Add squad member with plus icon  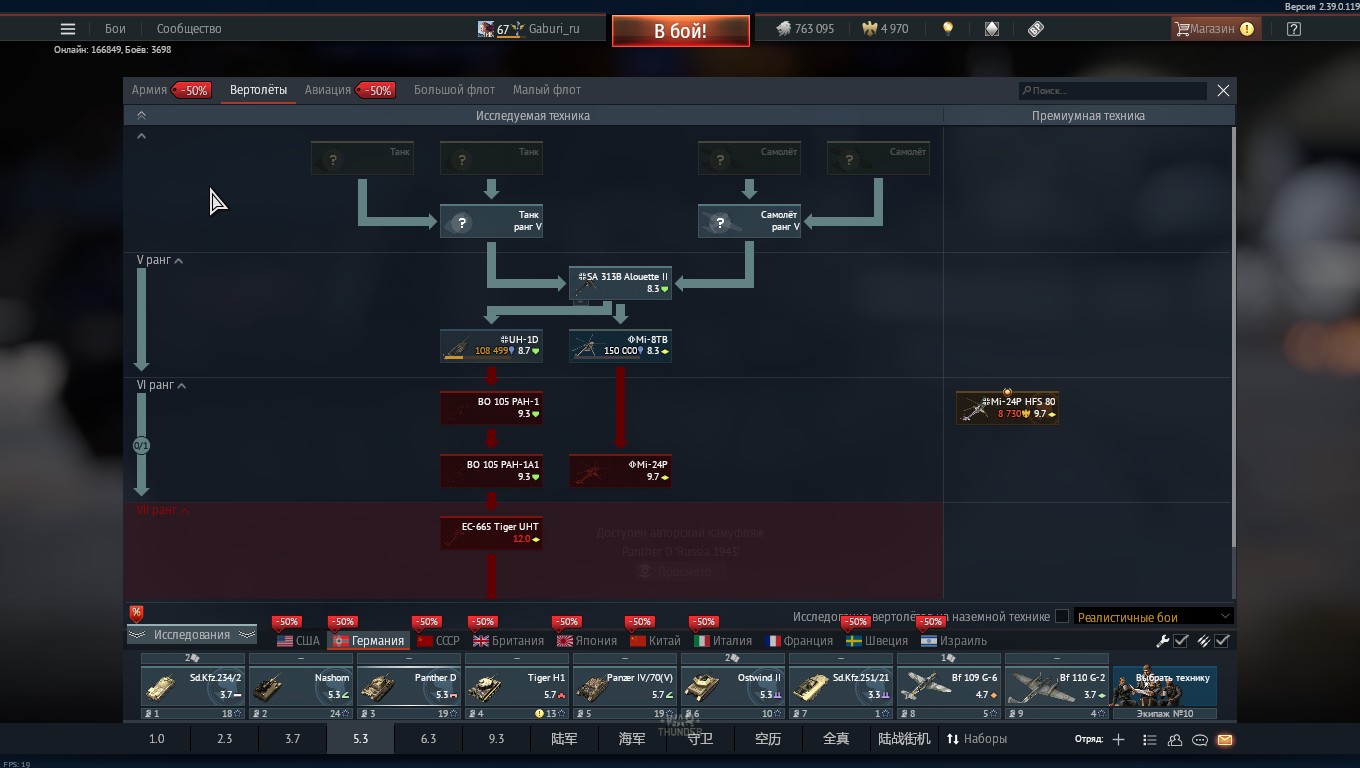(x=1118, y=740)
